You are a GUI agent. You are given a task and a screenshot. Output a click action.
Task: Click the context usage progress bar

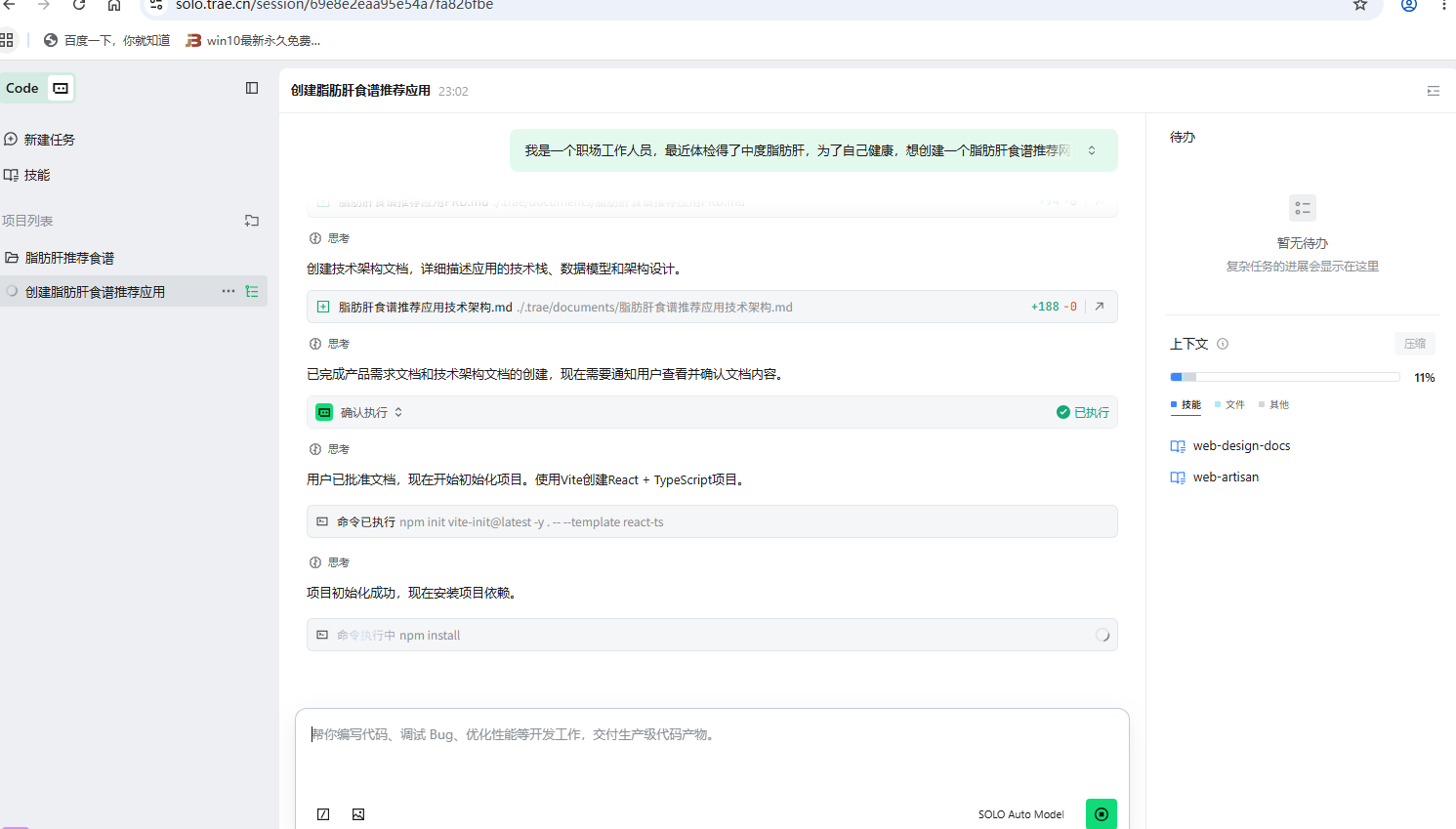(1284, 377)
